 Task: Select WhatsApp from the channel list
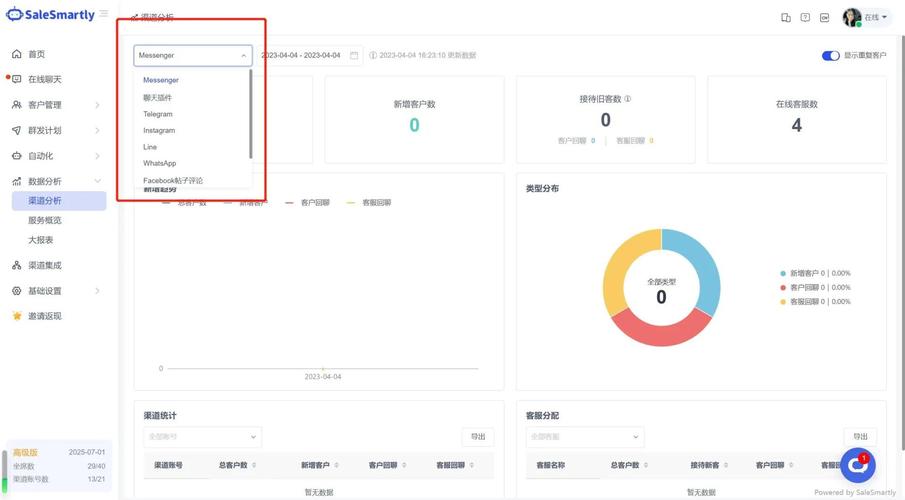point(159,163)
